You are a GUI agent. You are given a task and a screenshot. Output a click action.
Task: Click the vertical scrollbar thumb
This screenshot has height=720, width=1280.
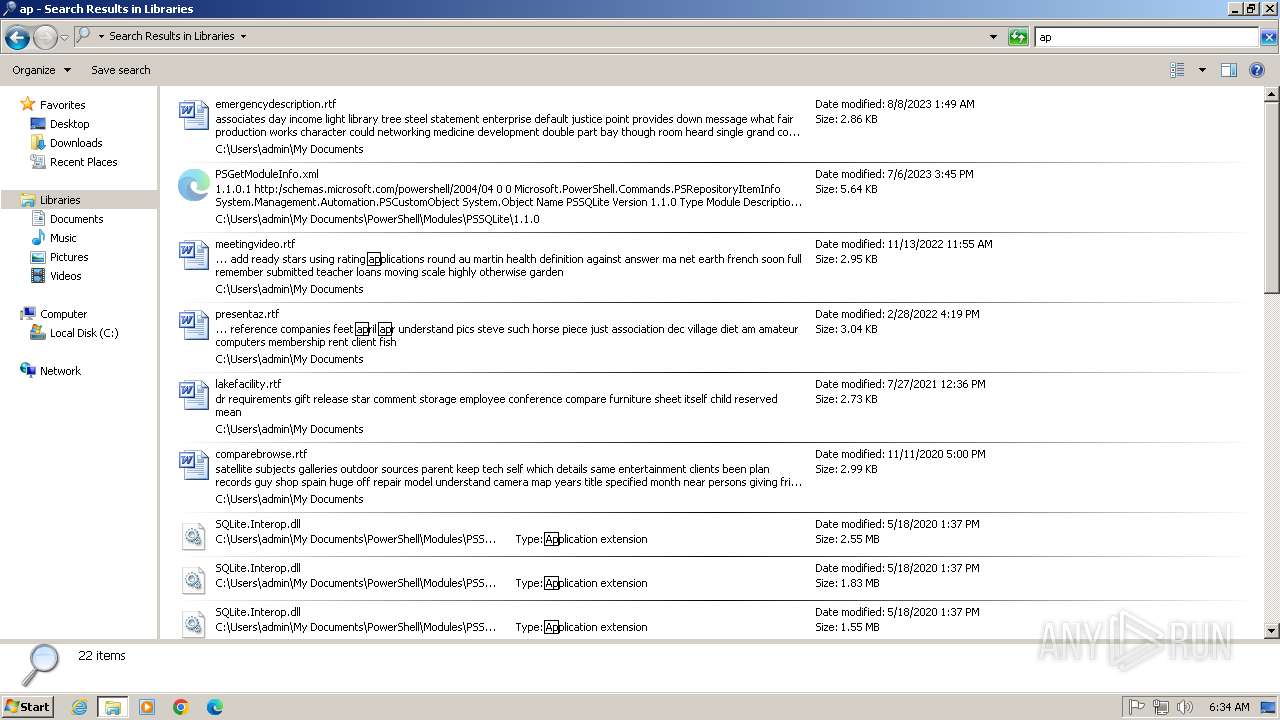tap(1272, 198)
